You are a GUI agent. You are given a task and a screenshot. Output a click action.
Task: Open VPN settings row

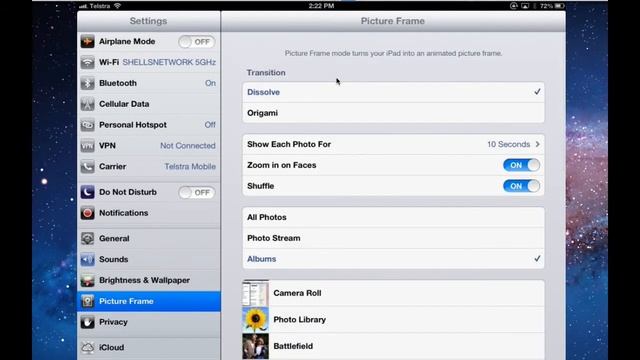click(x=149, y=146)
